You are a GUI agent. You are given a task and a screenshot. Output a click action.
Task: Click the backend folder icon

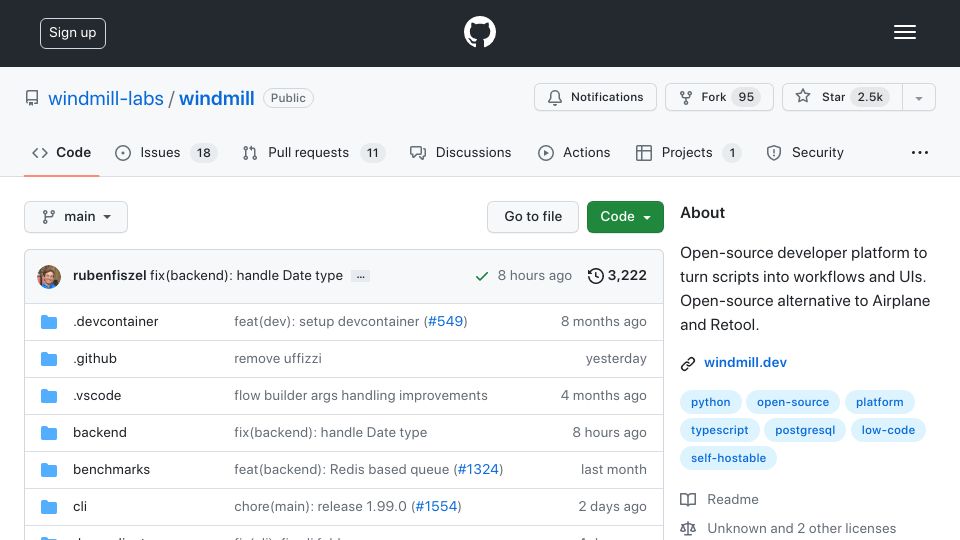click(x=49, y=433)
